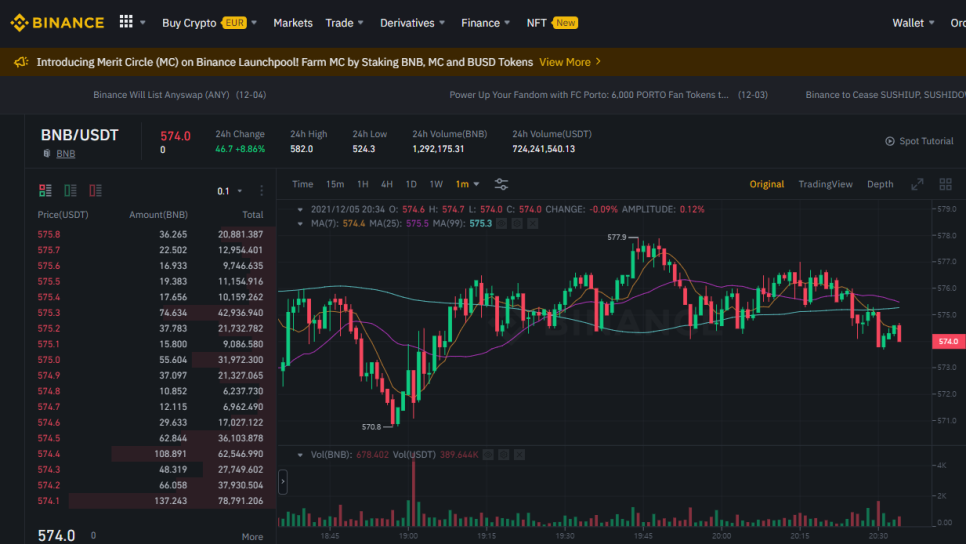Click the View More arrow chevron

pyautogui.click(x=598, y=62)
